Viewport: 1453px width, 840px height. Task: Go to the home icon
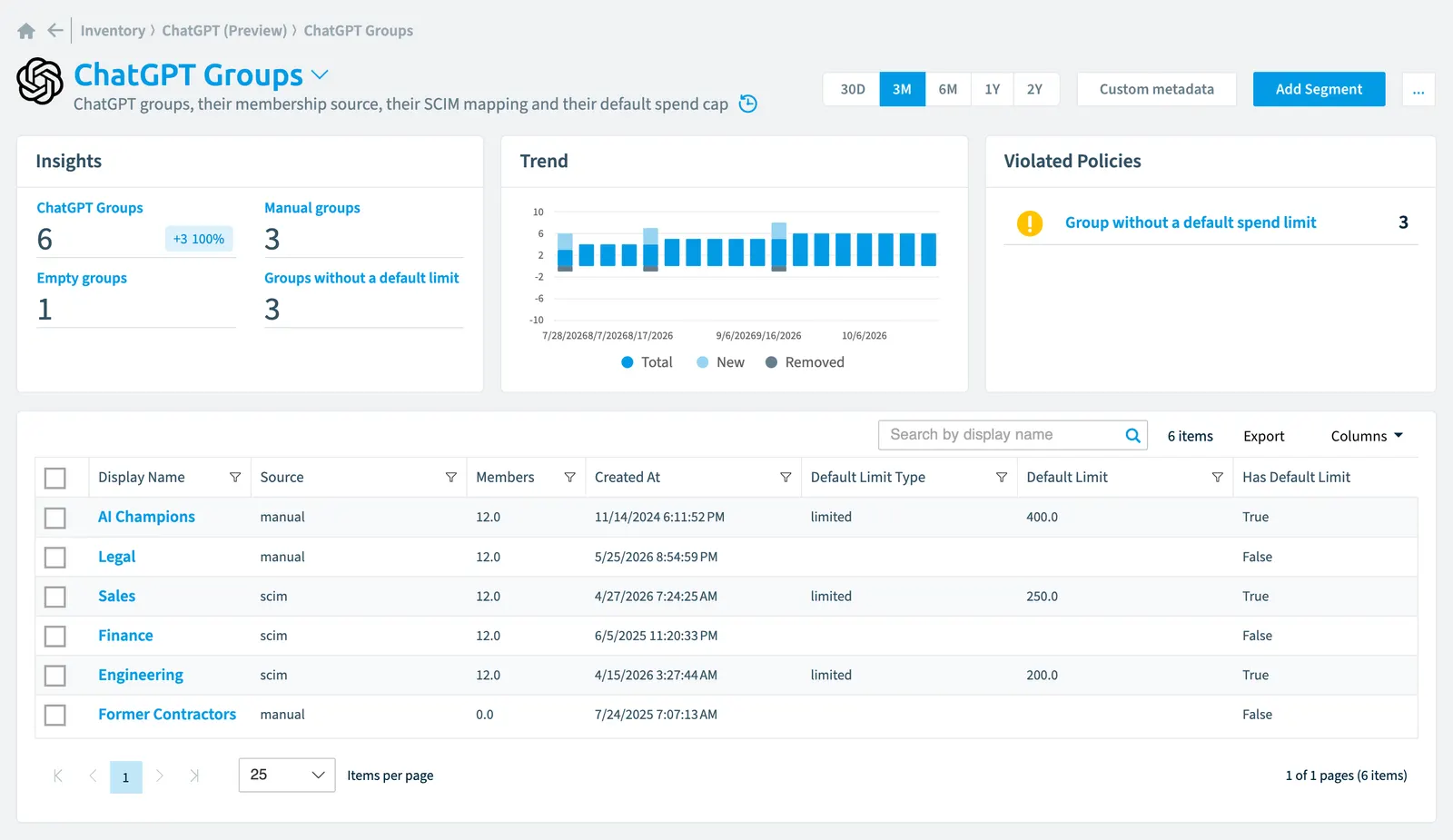pos(26,31)
